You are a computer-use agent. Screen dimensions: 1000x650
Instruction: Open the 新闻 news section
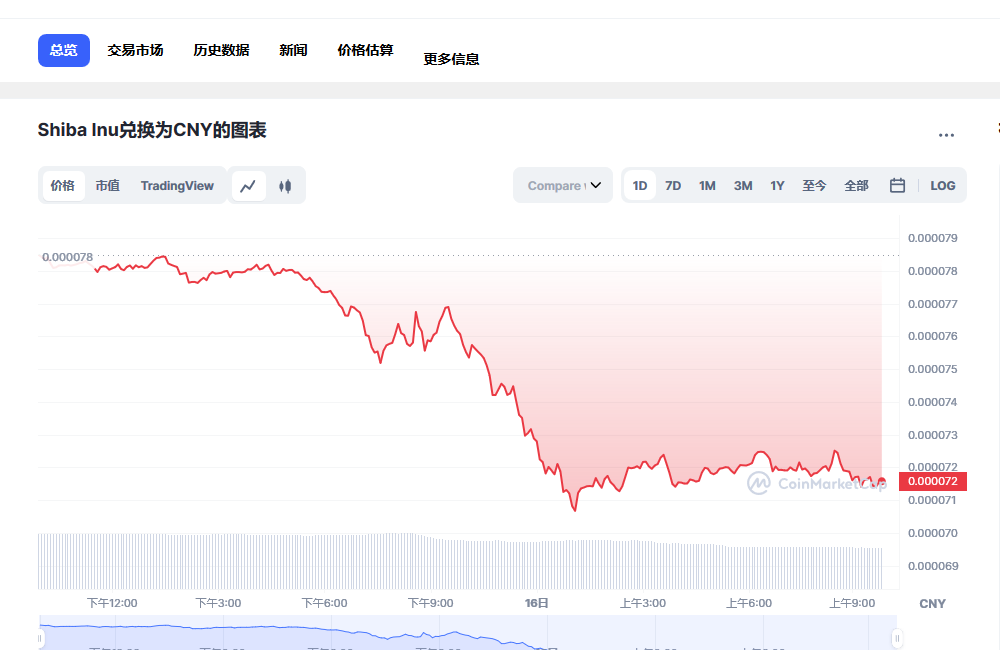coord(293,49)
